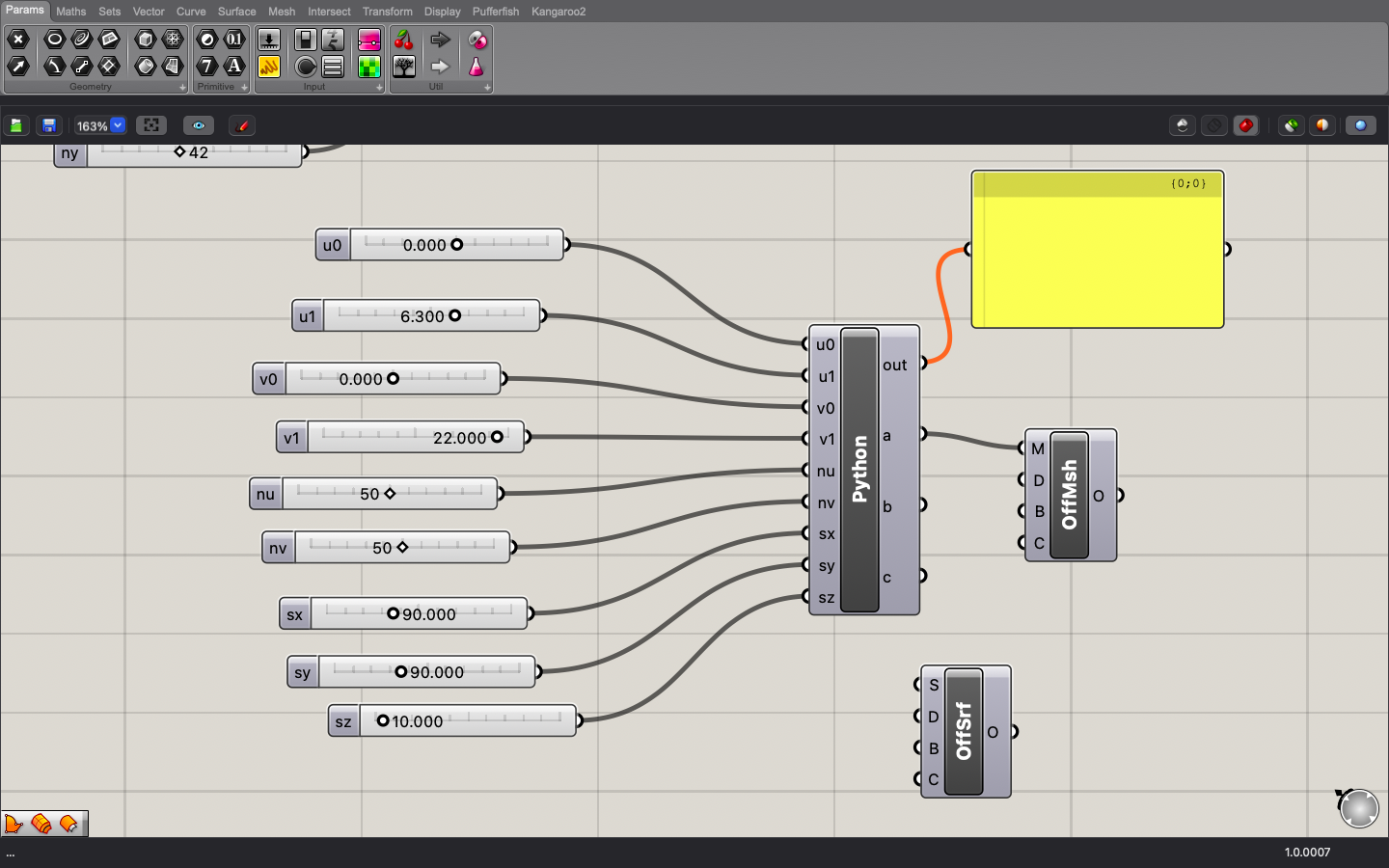Image resolution: width=1389 pixels, height=868 pixels.
Task: Expand the Geometry panel arrow
Action: tap(182, 88)
